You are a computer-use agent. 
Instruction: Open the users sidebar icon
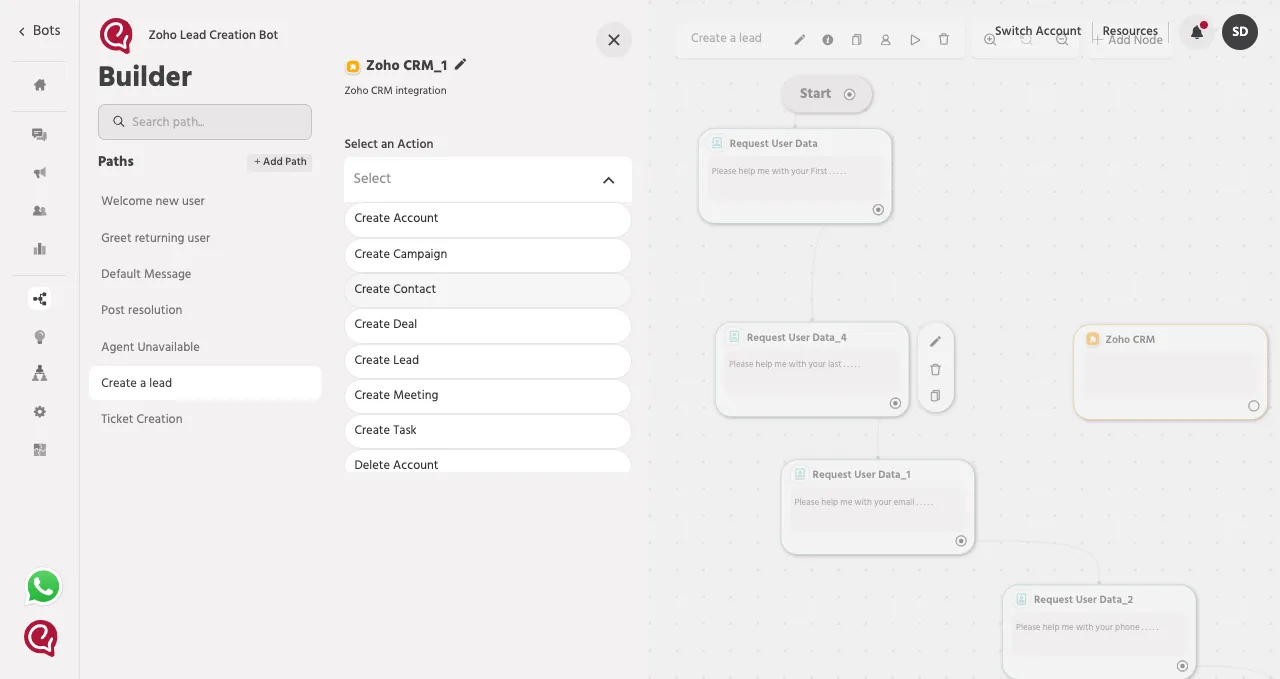point(40,211)
